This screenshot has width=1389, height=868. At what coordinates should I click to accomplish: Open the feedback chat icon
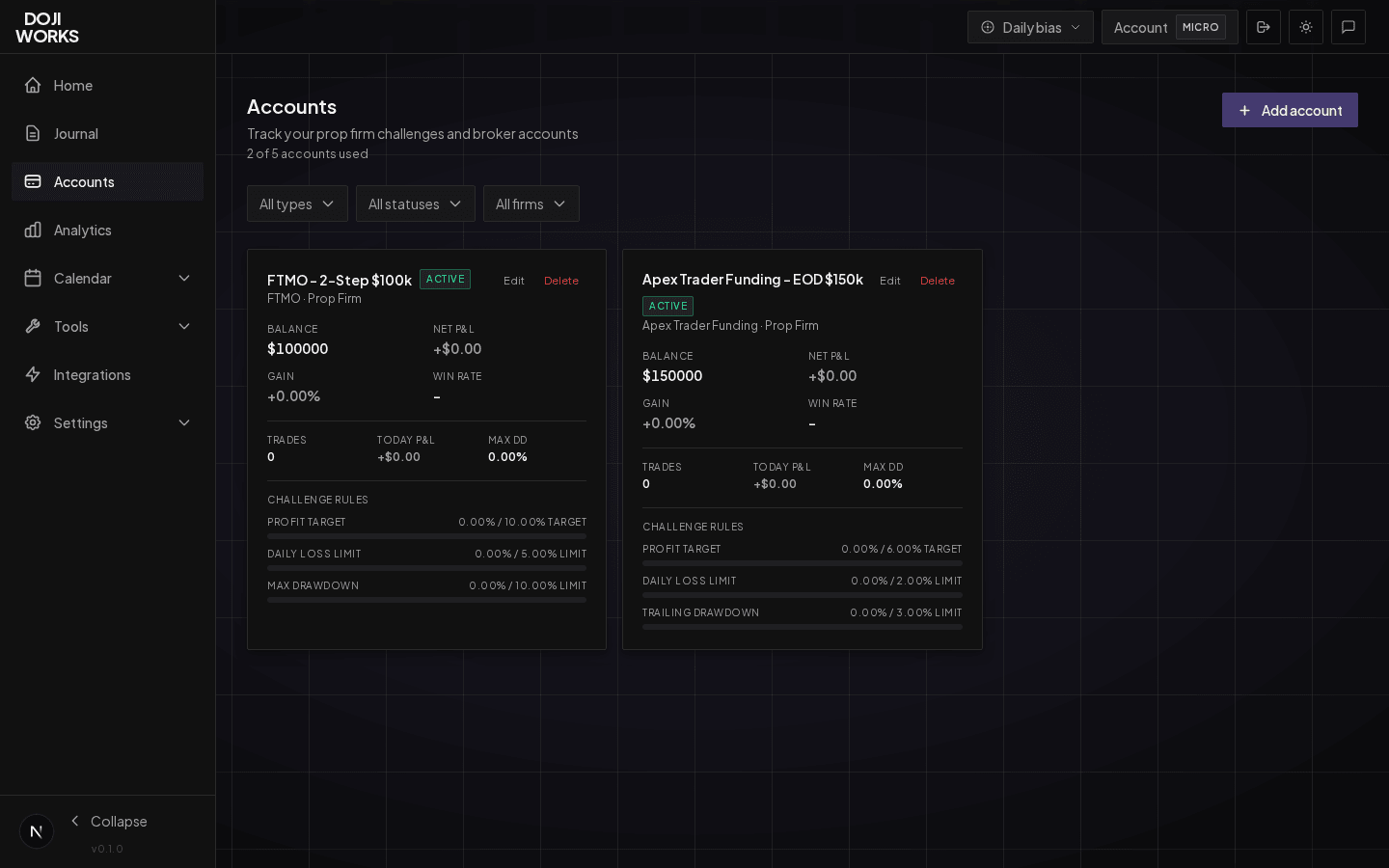[x=1348, y=27]
